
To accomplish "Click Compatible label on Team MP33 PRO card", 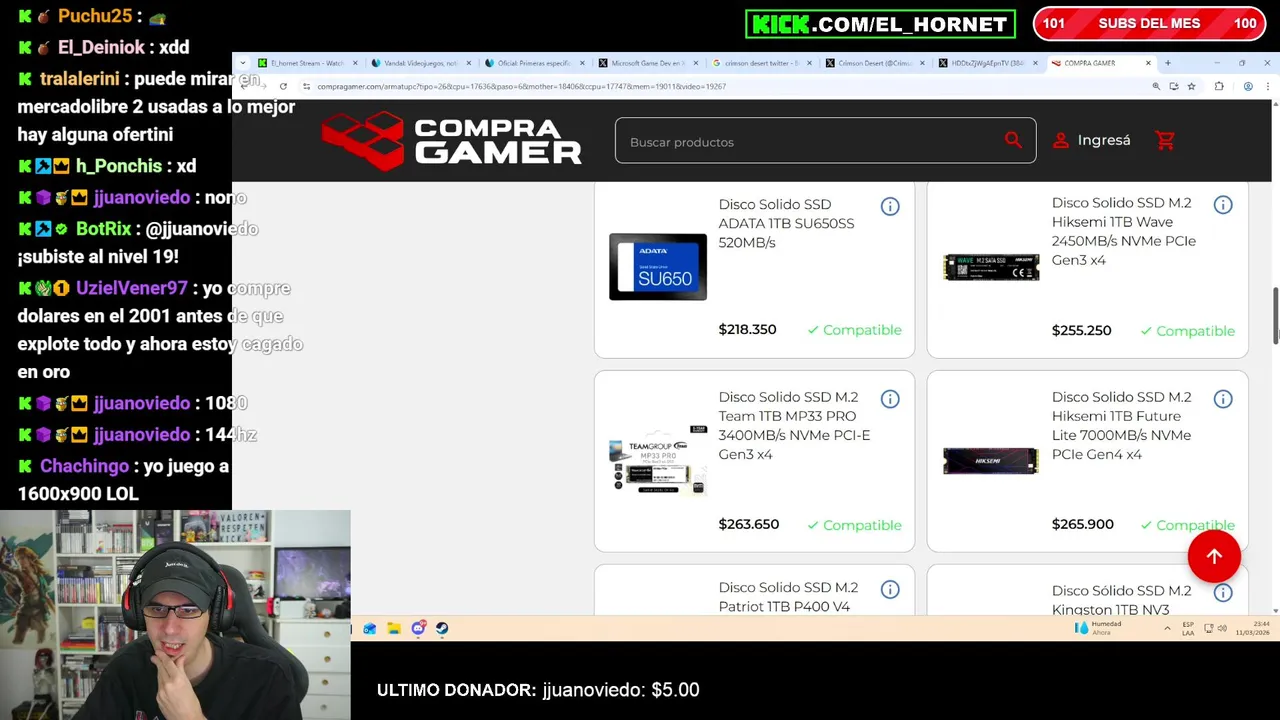I will click(854, 525).
